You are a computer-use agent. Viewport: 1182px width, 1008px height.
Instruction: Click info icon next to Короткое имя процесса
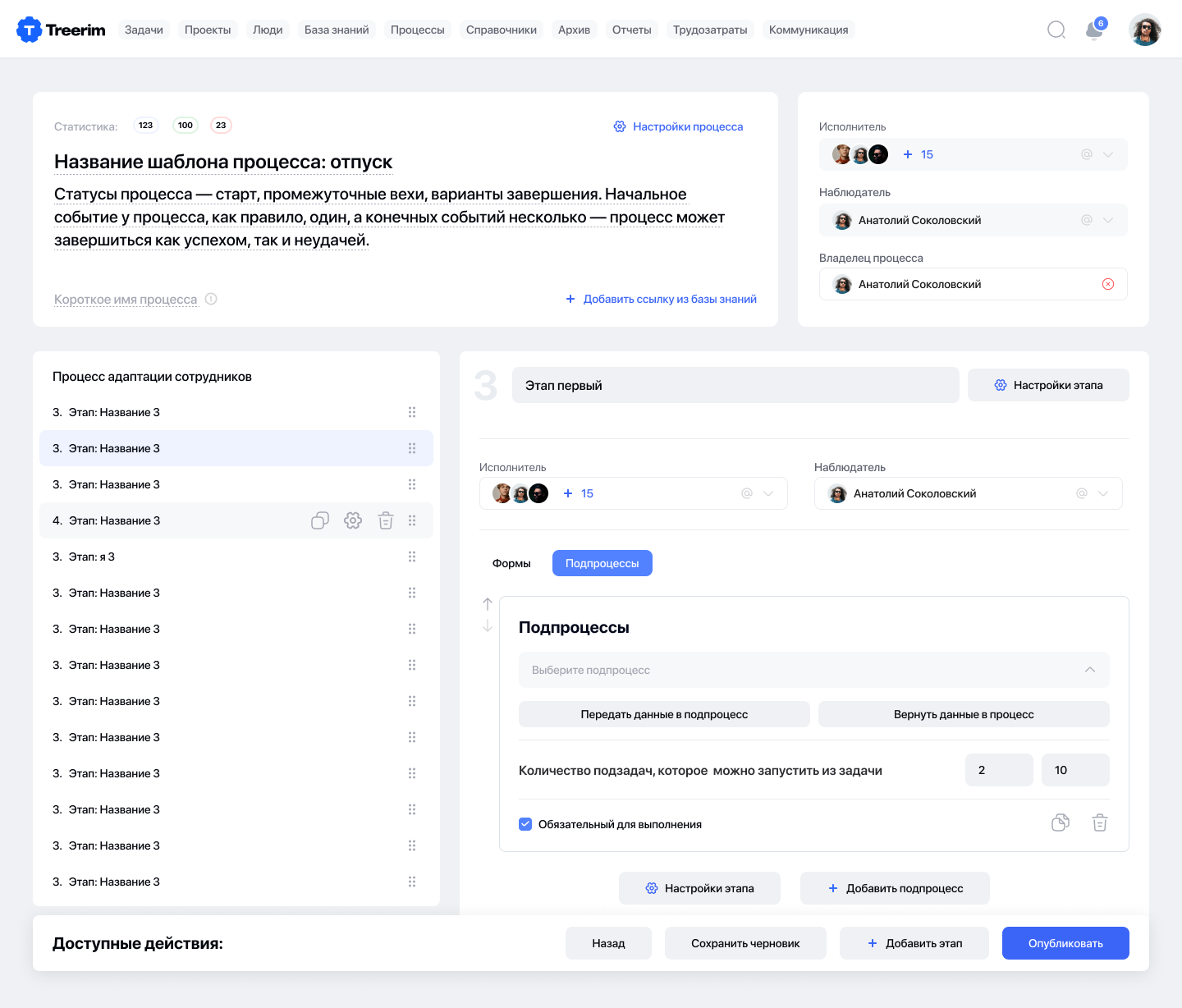point(211,299)
